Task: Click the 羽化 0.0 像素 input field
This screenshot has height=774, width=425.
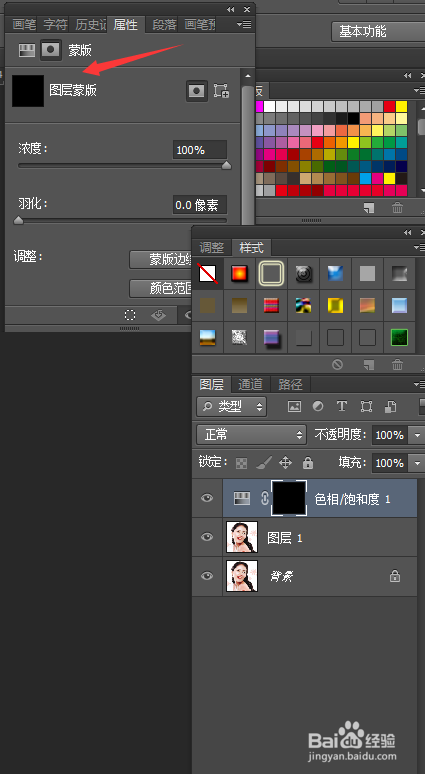Action: point(200,205)
